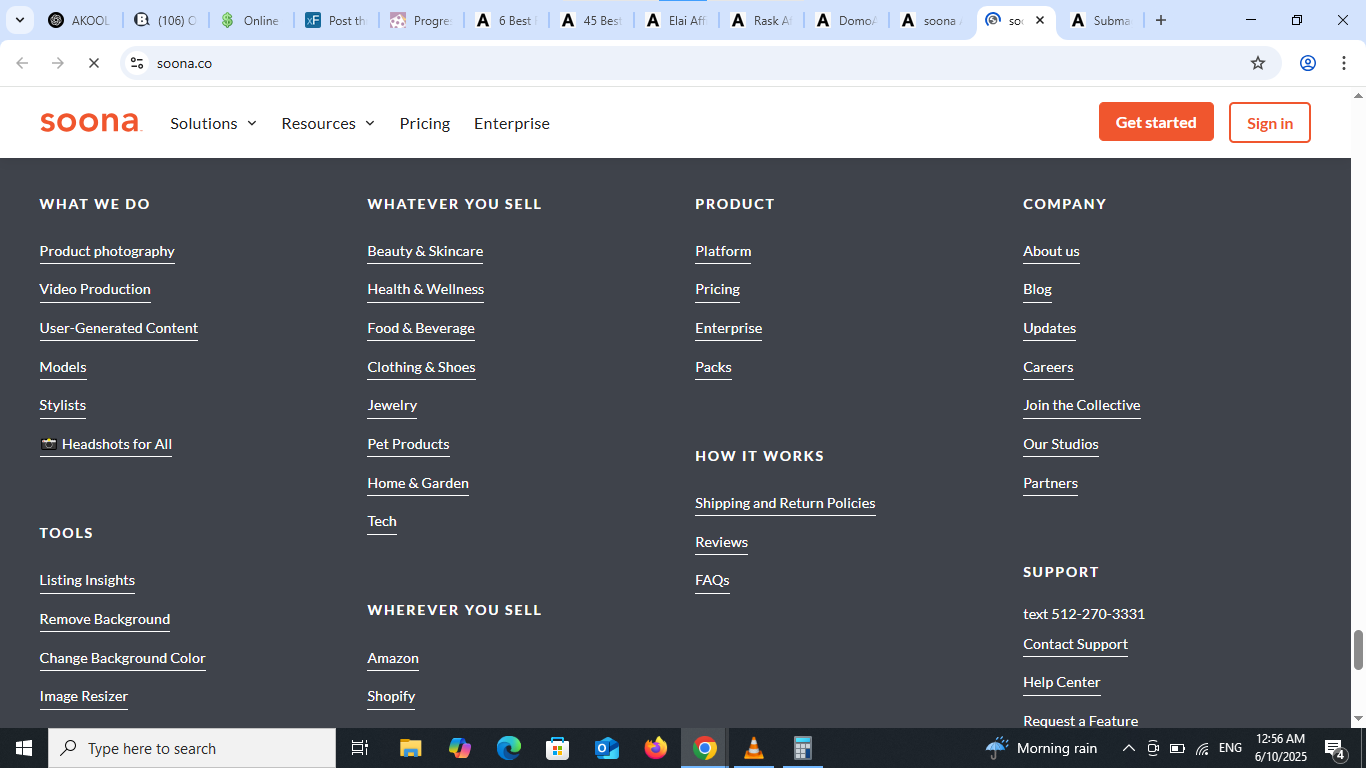This screenshot has height=768, width=1366.
Task: Open the Join the Collective link
Action: click(1082, 405)
